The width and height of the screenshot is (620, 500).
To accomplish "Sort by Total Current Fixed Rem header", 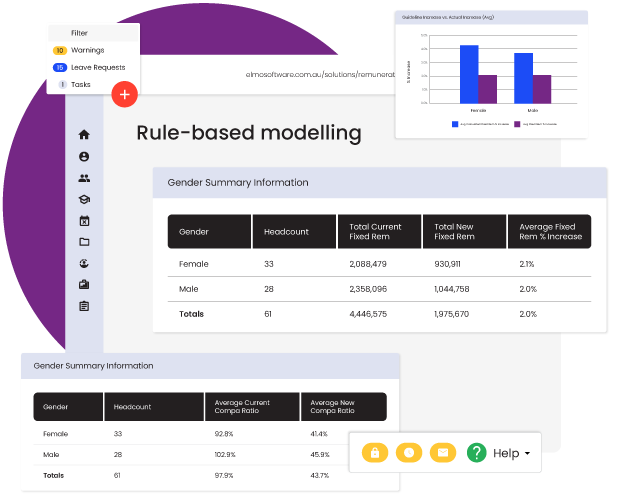I will point(379,232).
